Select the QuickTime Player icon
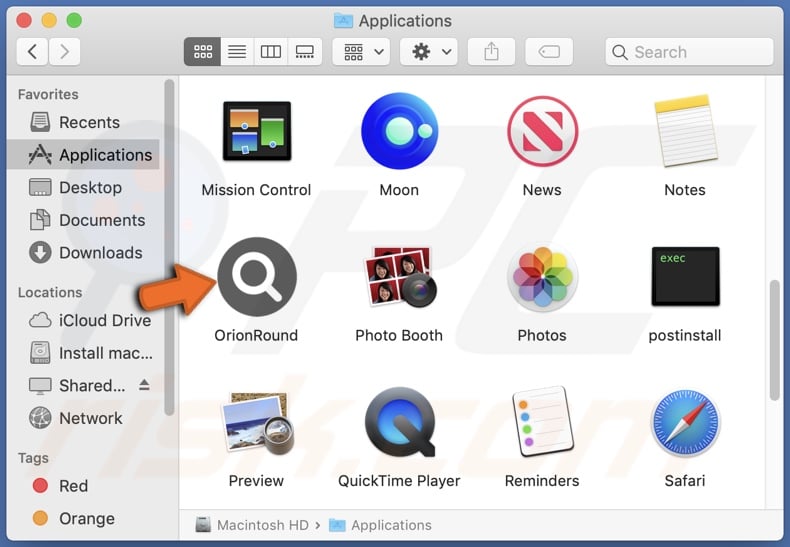The image size is (790, 547). click(400, 422)
